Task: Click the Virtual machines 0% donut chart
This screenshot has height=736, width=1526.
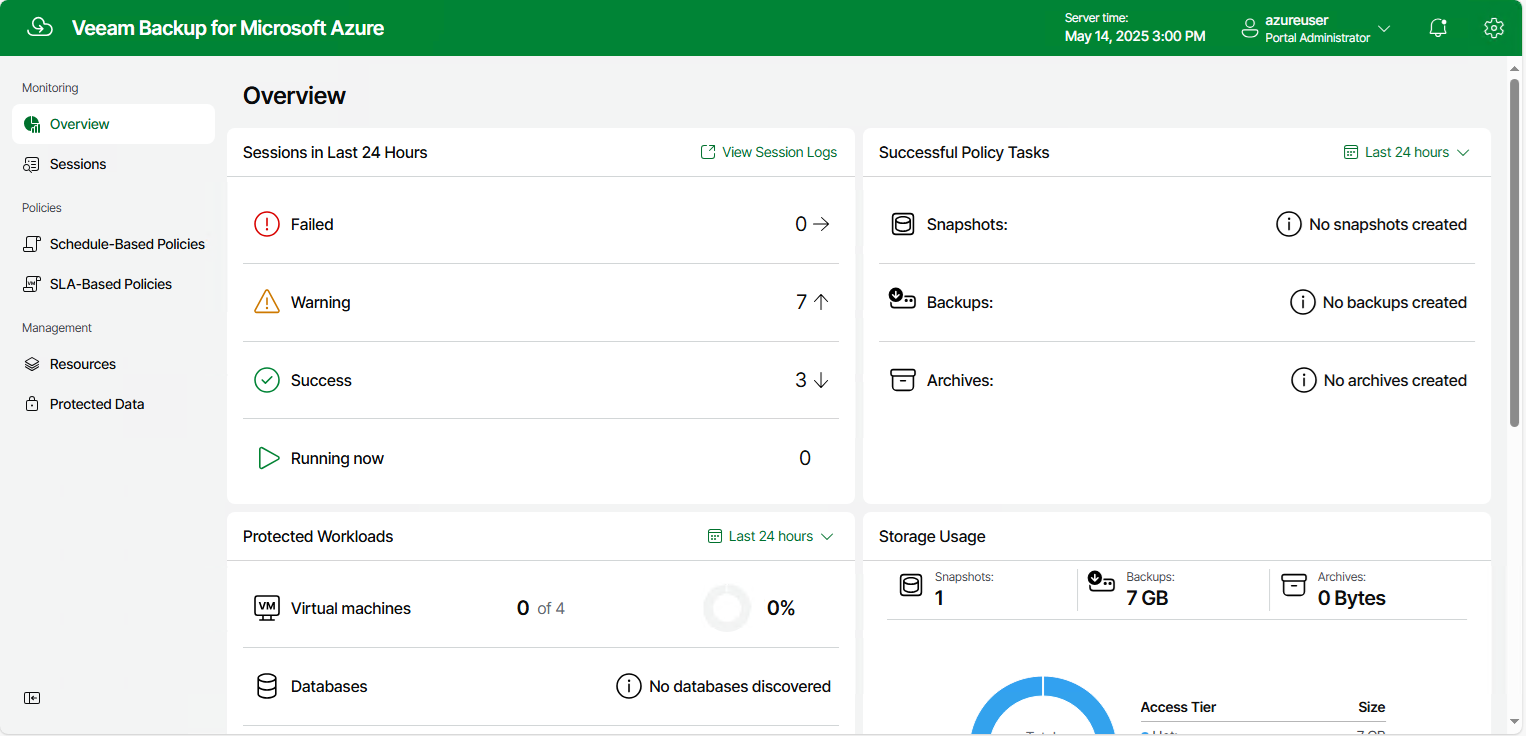Action: tap(727, 608)
